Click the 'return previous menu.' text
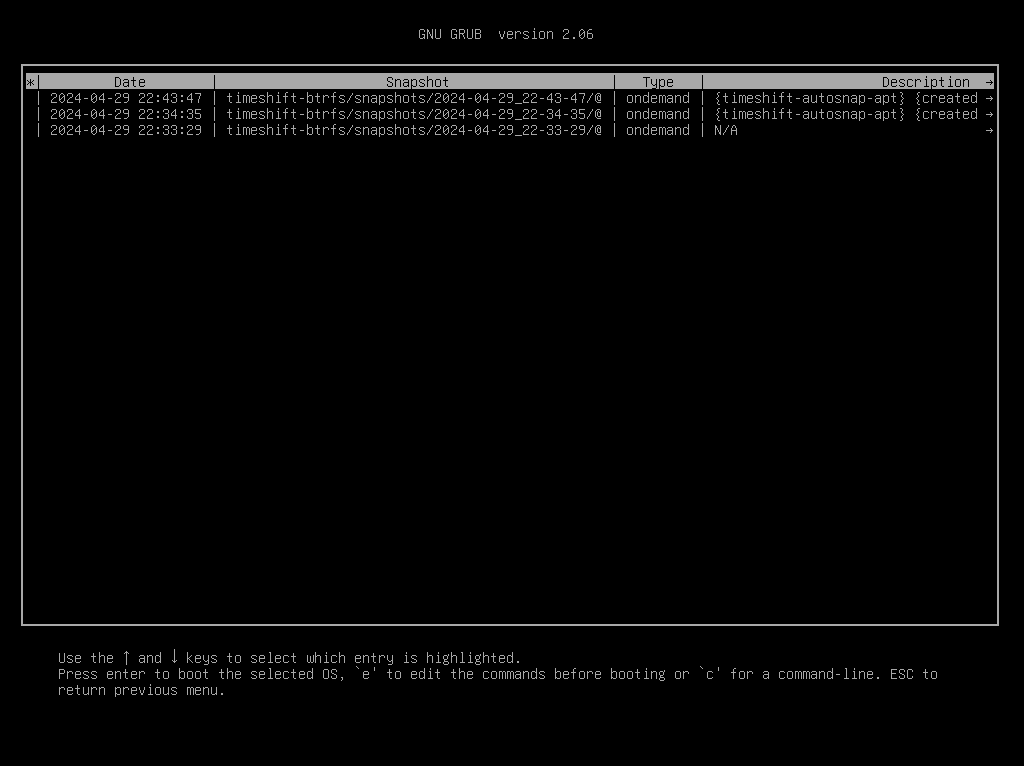 tap(141, 690)
